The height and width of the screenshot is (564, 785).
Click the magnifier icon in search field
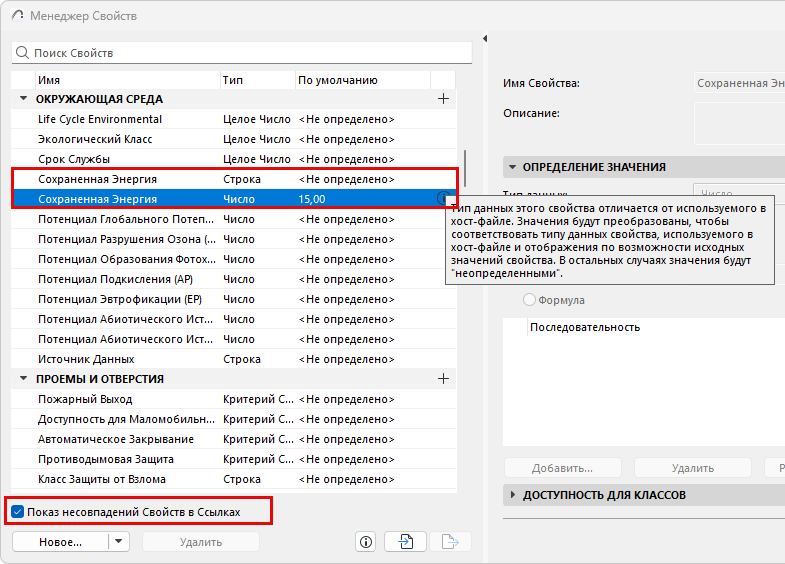point(22,53)
